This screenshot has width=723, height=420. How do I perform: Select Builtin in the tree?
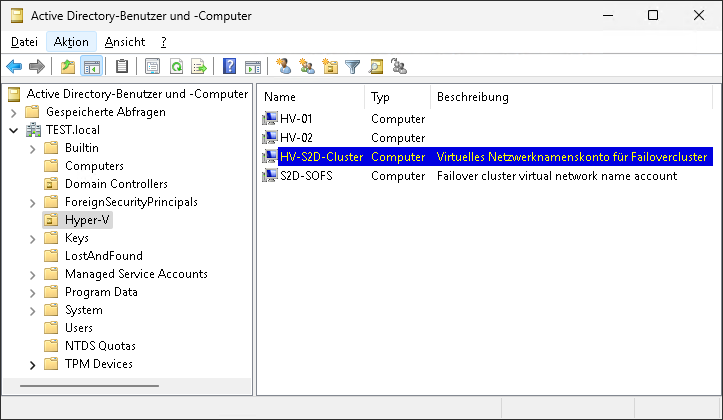[82, 148]
